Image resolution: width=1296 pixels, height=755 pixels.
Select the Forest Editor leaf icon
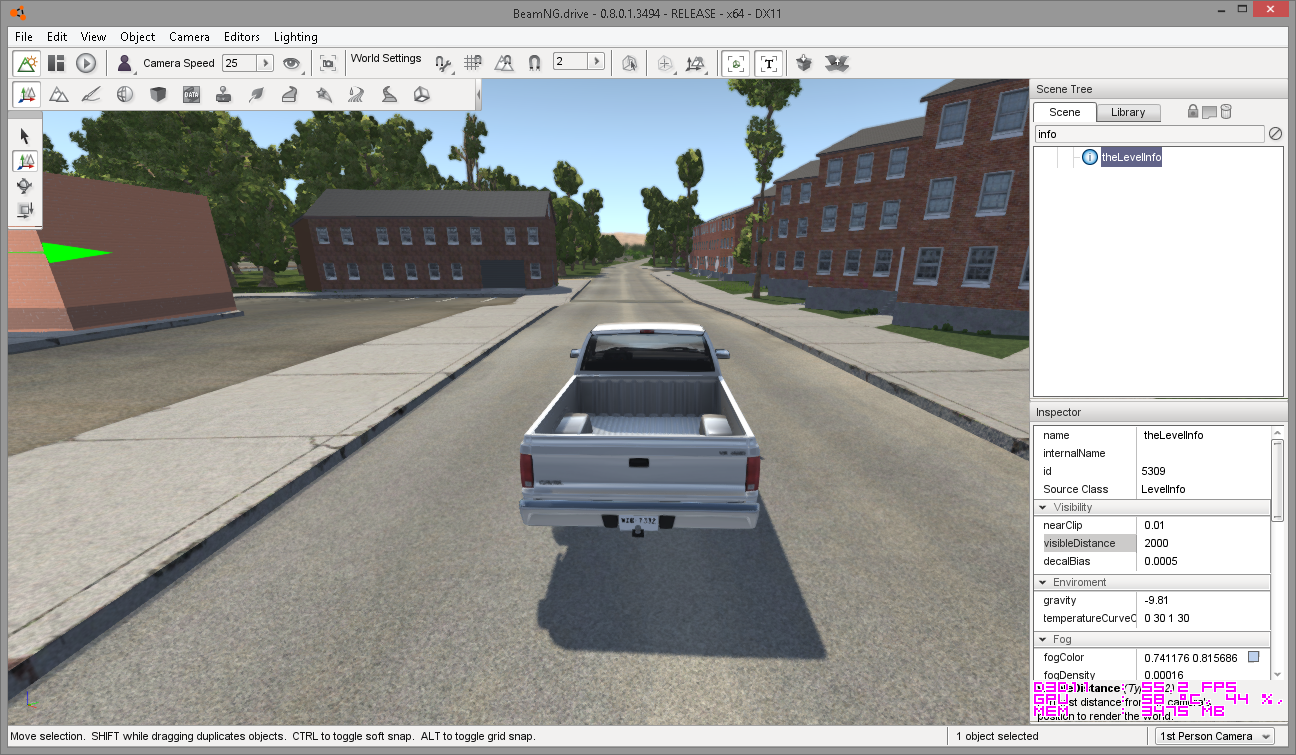pos(257,94)
